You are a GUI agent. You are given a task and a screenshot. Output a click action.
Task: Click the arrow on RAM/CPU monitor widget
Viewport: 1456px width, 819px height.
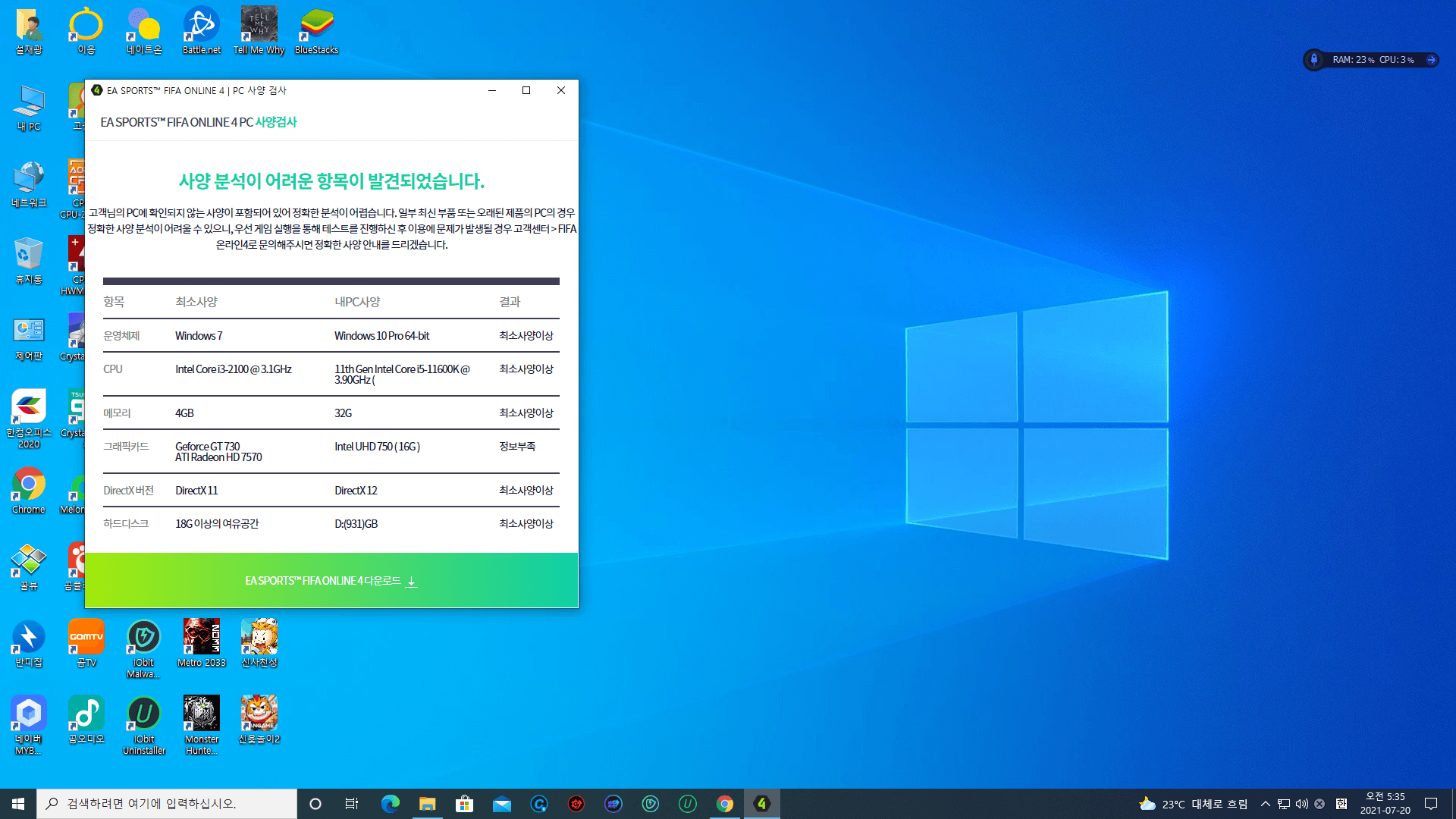[1431, 60]
